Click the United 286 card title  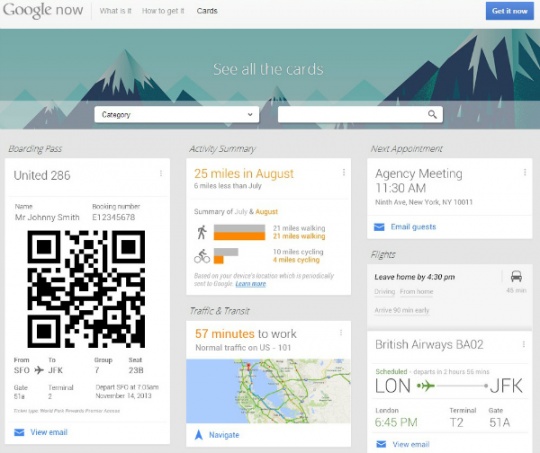point(42,175)
